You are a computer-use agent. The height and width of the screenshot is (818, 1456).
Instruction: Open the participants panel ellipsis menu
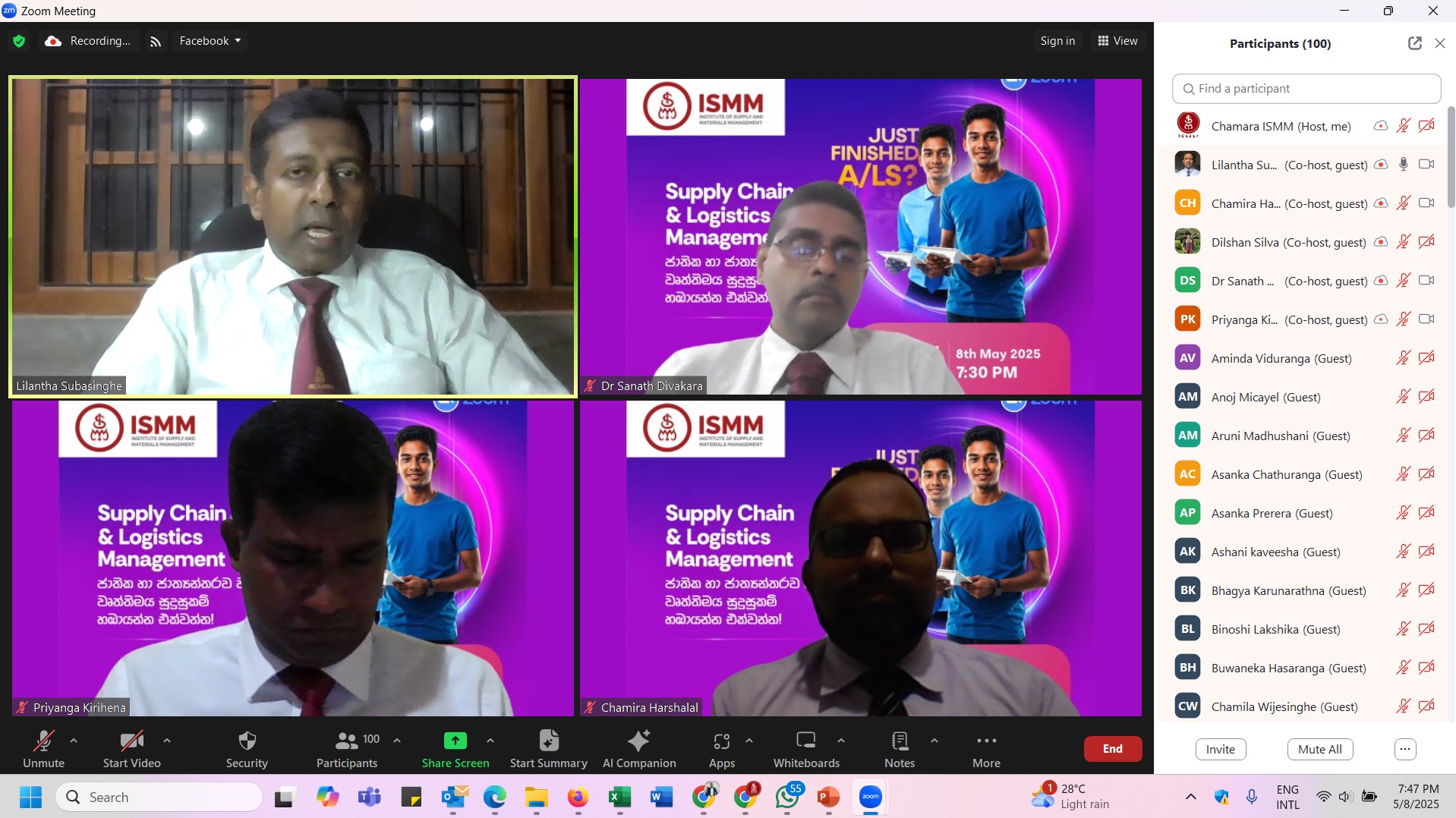coord(1405,750)
